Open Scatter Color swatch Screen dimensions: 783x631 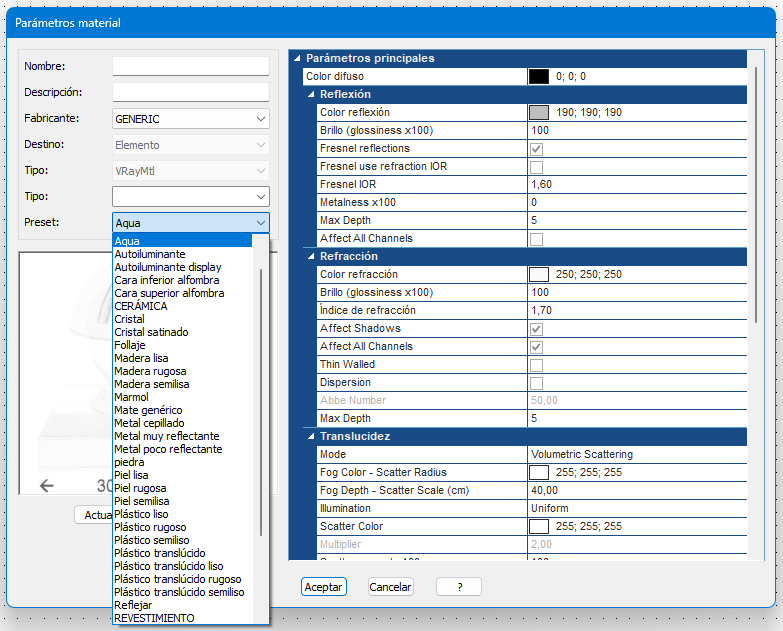click(x=539, y=526)
